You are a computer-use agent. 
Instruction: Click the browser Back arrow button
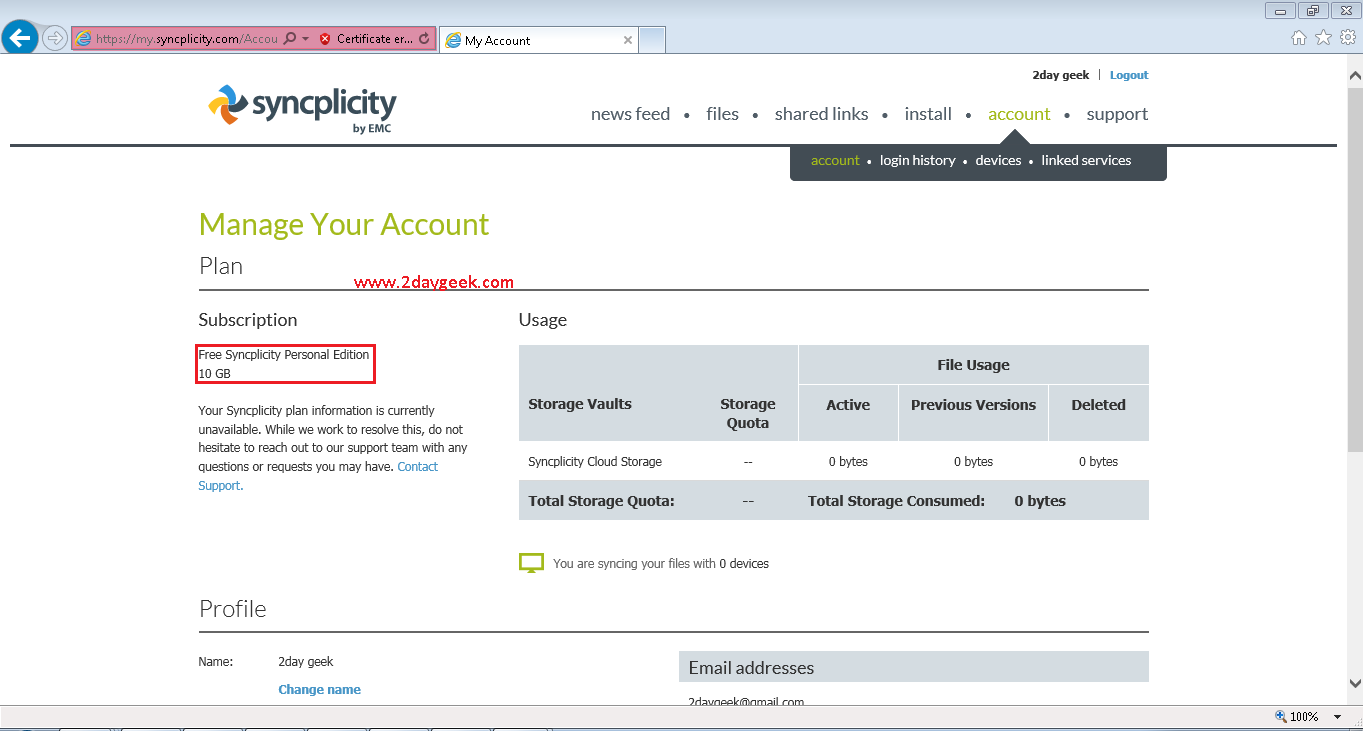(x=20, y=38)
